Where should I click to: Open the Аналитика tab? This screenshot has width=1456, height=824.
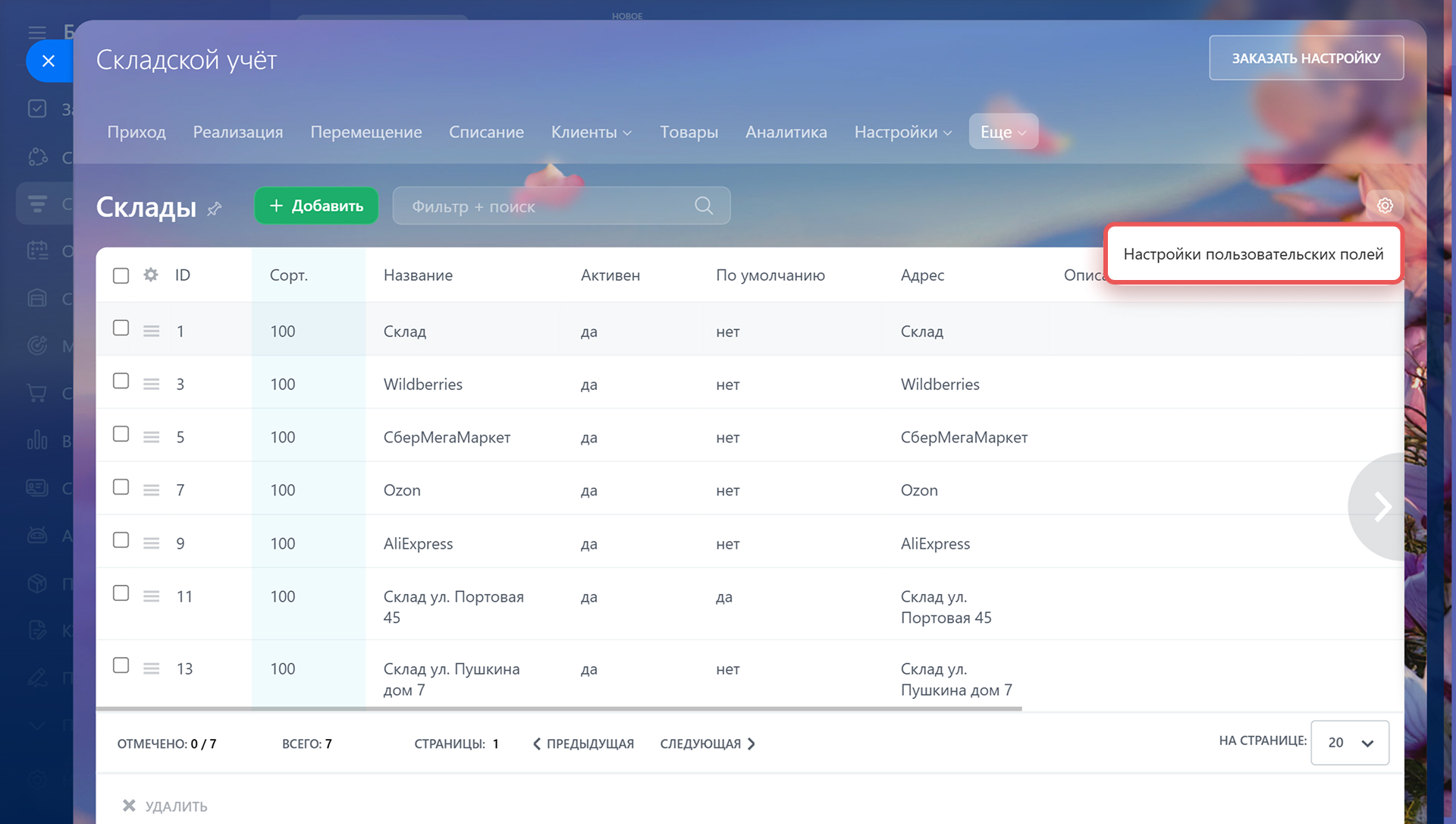point(786,132)
